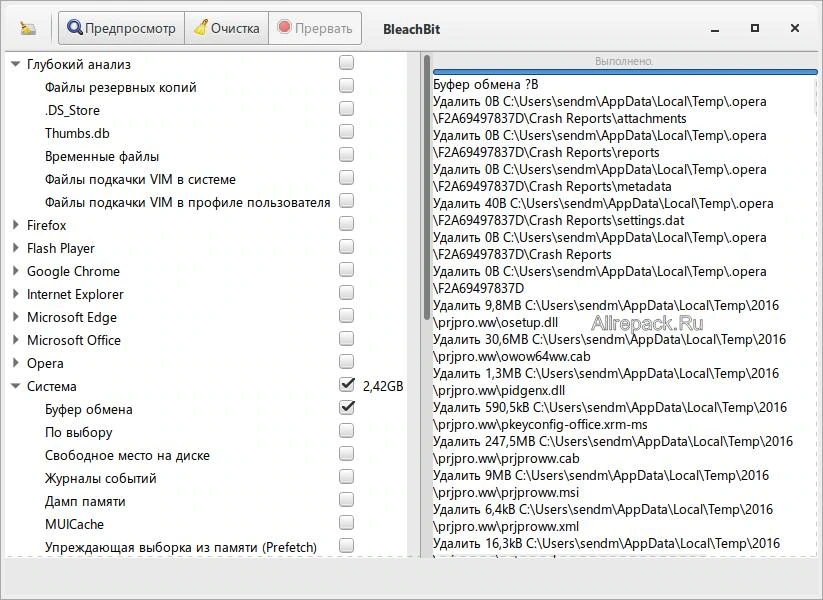
Task: Select the MUICache tree item
Action: click(x=75, y=524)
